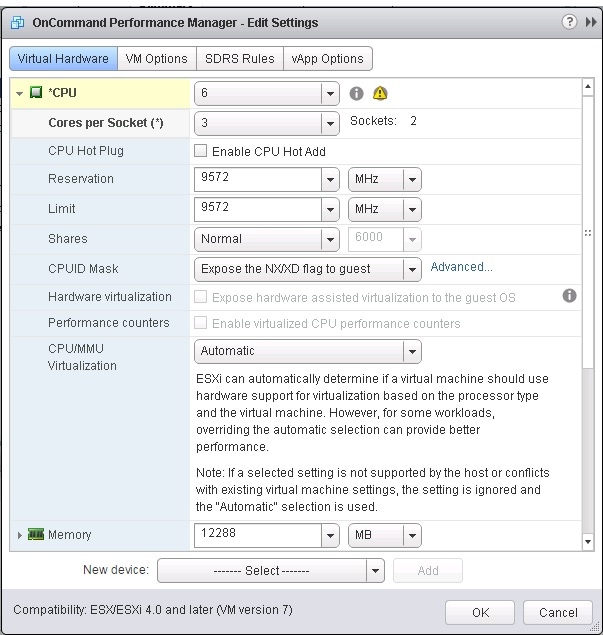Click the scrollbar up arrow
The width and height of the screenshot is (603, 635).
pos(588,86)
